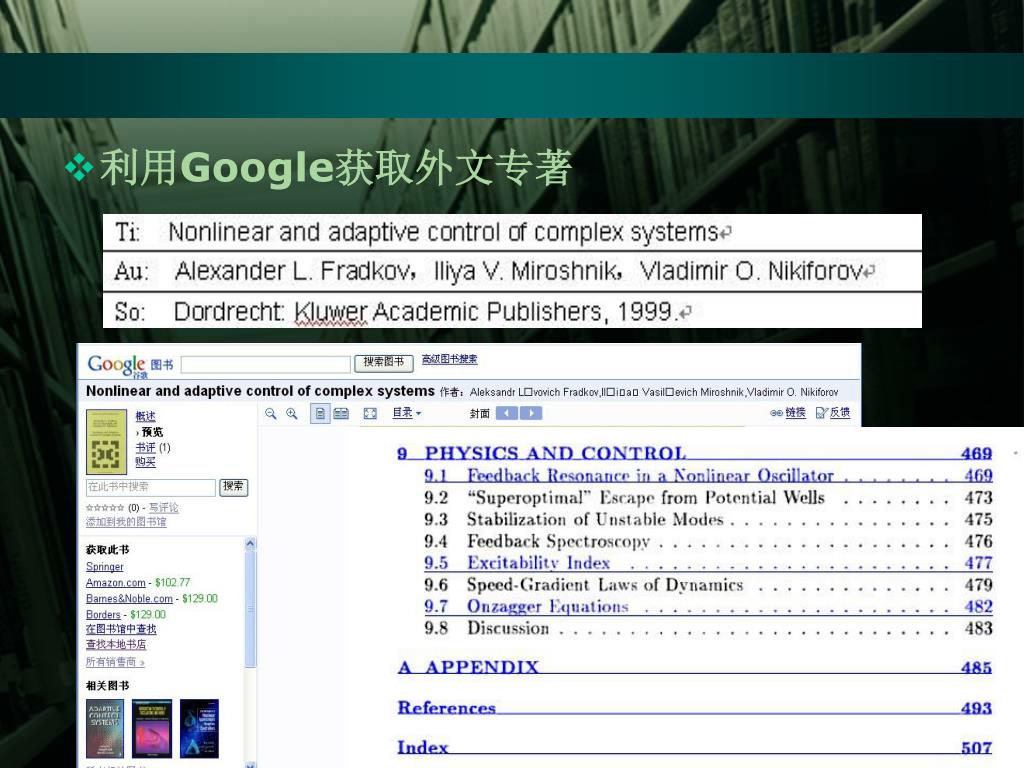Viewport: 1024px width, 768px height.
Task: Open the Springer seller link
Action: tap(104, 567)
